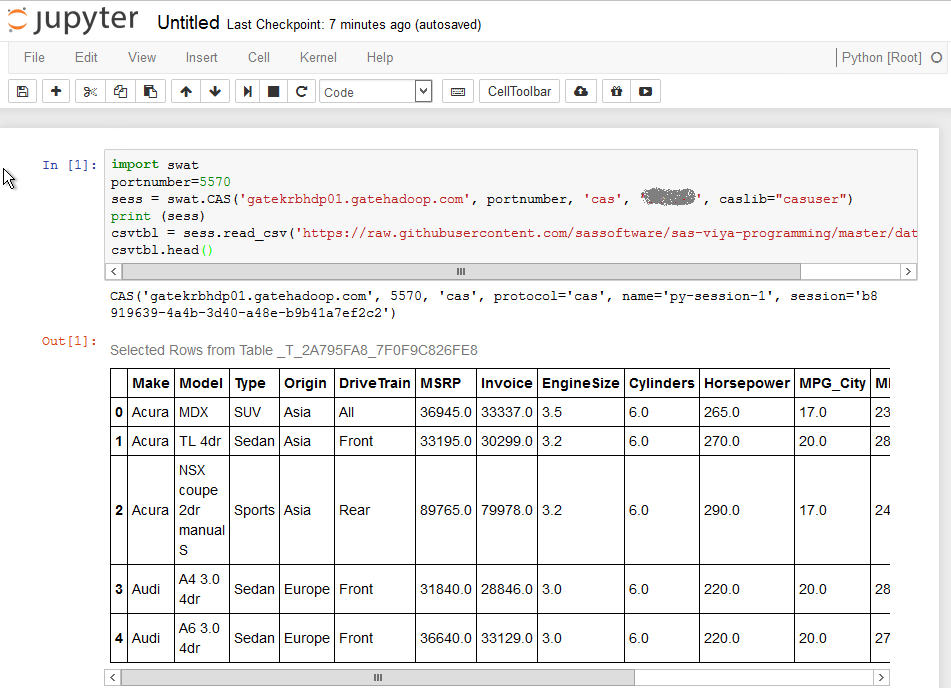This screenshot has width=951, height=688.
Task: Open the Kernel menu
Action: [x=318, y=58]
